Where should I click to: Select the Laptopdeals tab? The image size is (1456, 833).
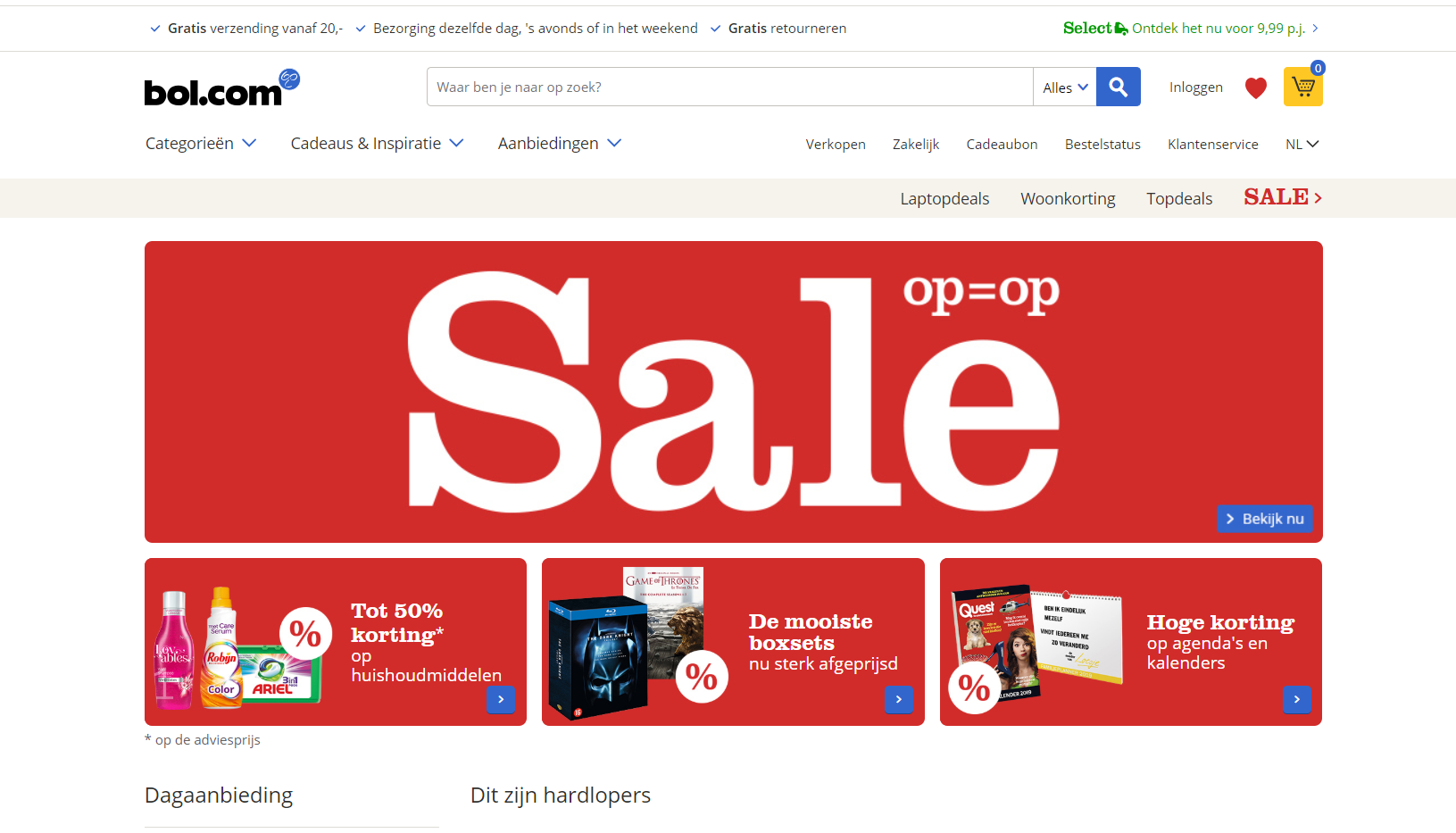pyautogui.click(x=944, y=198)
